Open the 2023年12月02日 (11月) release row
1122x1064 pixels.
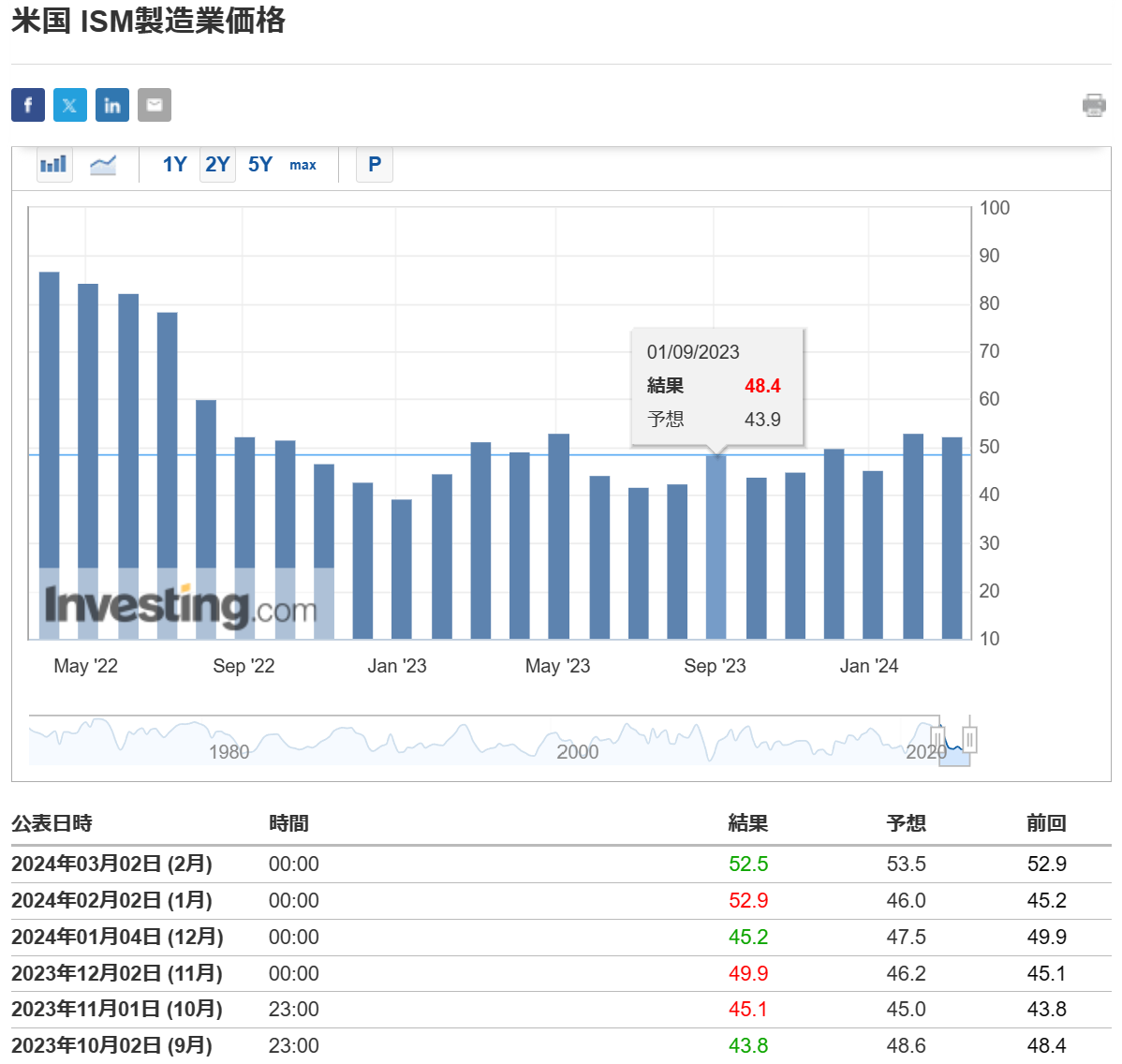tap(117, 973)
